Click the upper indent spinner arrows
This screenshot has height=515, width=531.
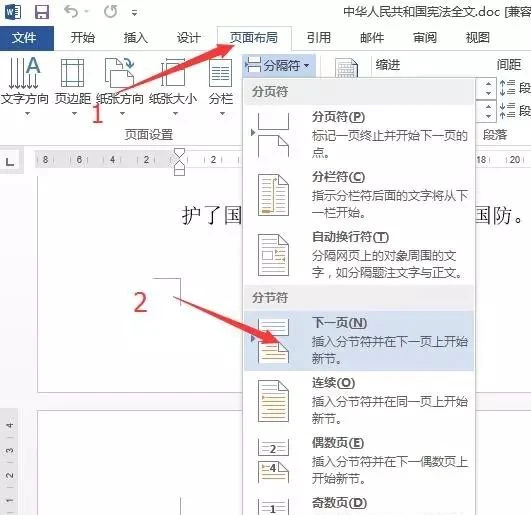[x=488, y=88]
